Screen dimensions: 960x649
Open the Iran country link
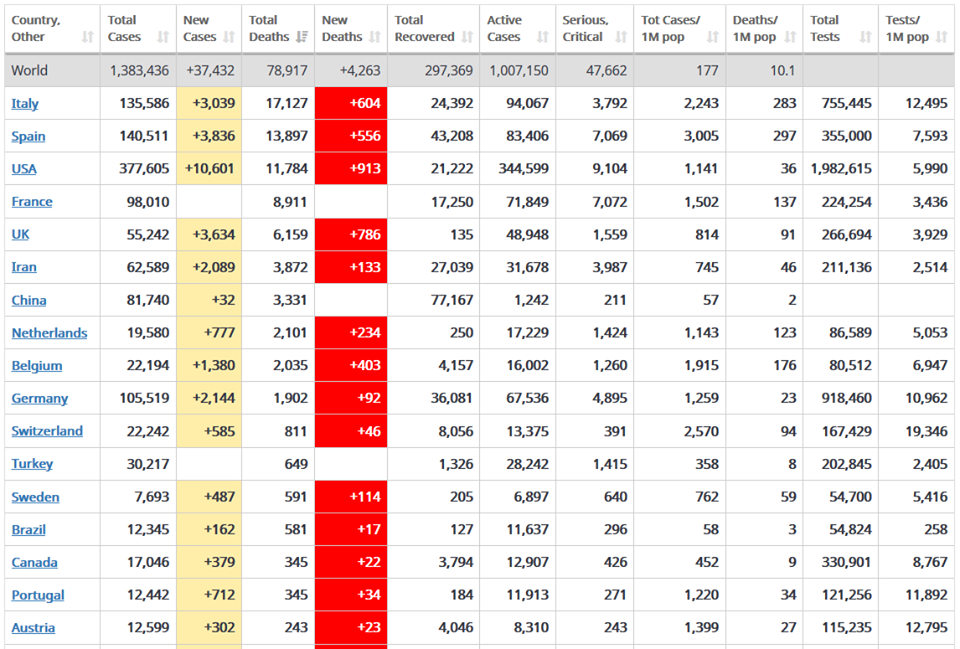pyautogui.click(x=24, y=268)
